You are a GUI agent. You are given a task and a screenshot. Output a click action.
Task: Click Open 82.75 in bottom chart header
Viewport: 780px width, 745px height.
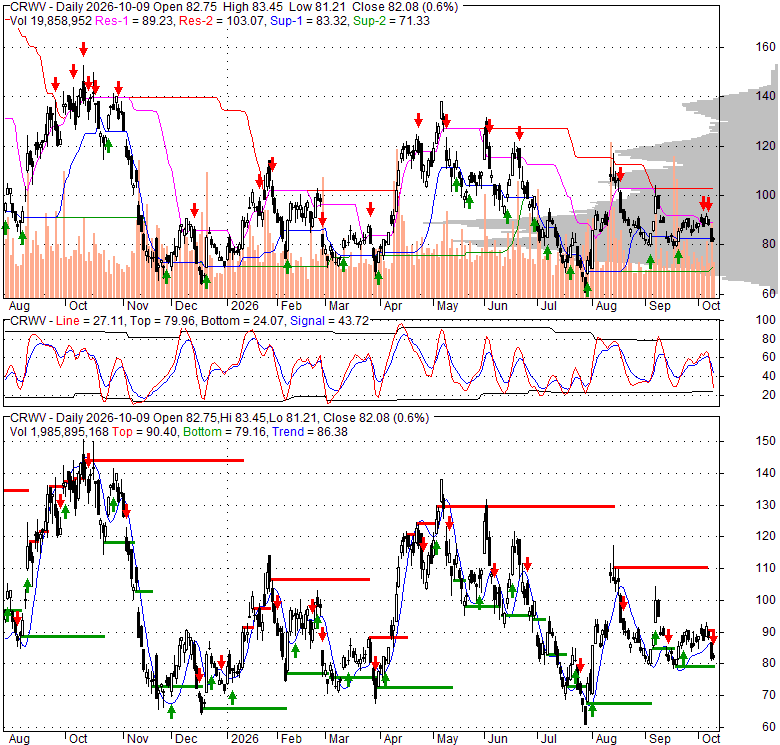185,418
